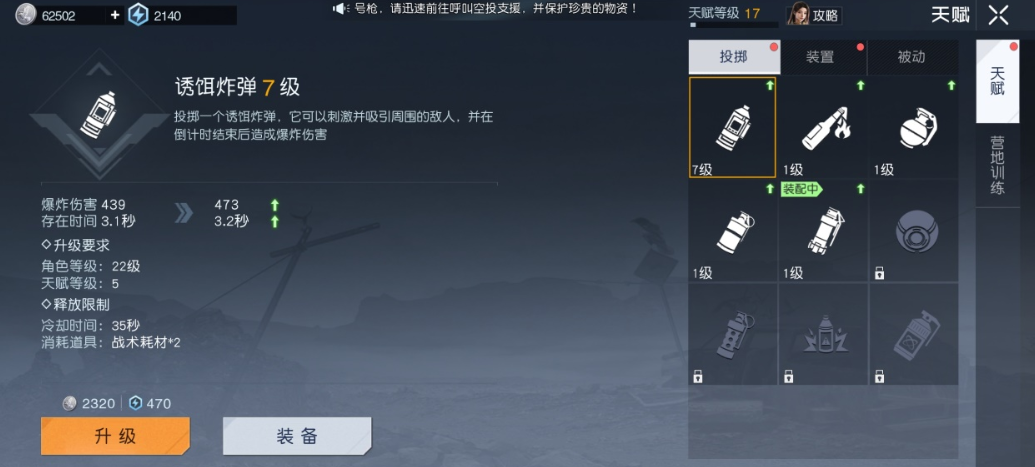Tap the locked round mine skill

pos(914,231)
